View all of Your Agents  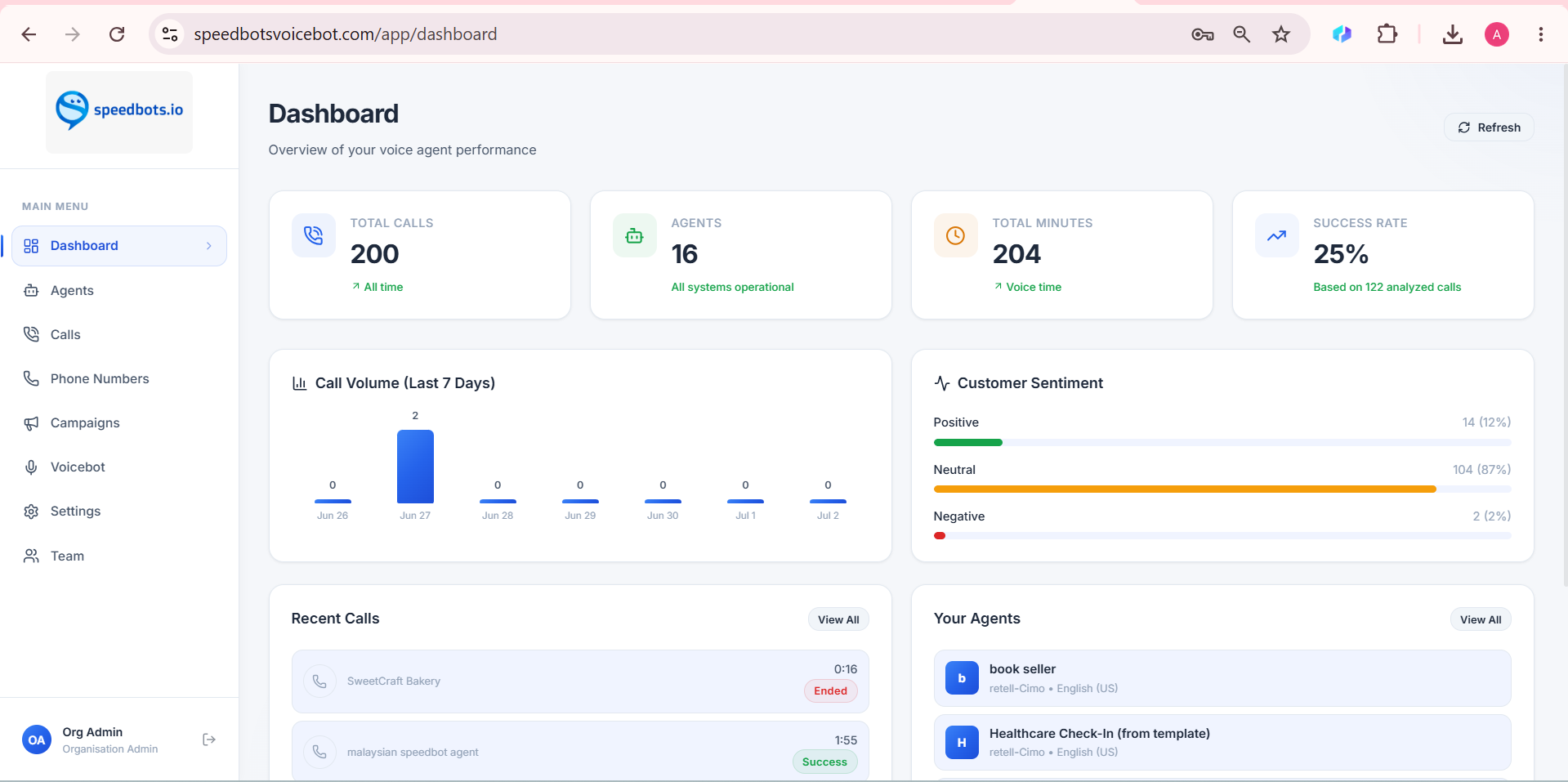(x=1481, y=619)
